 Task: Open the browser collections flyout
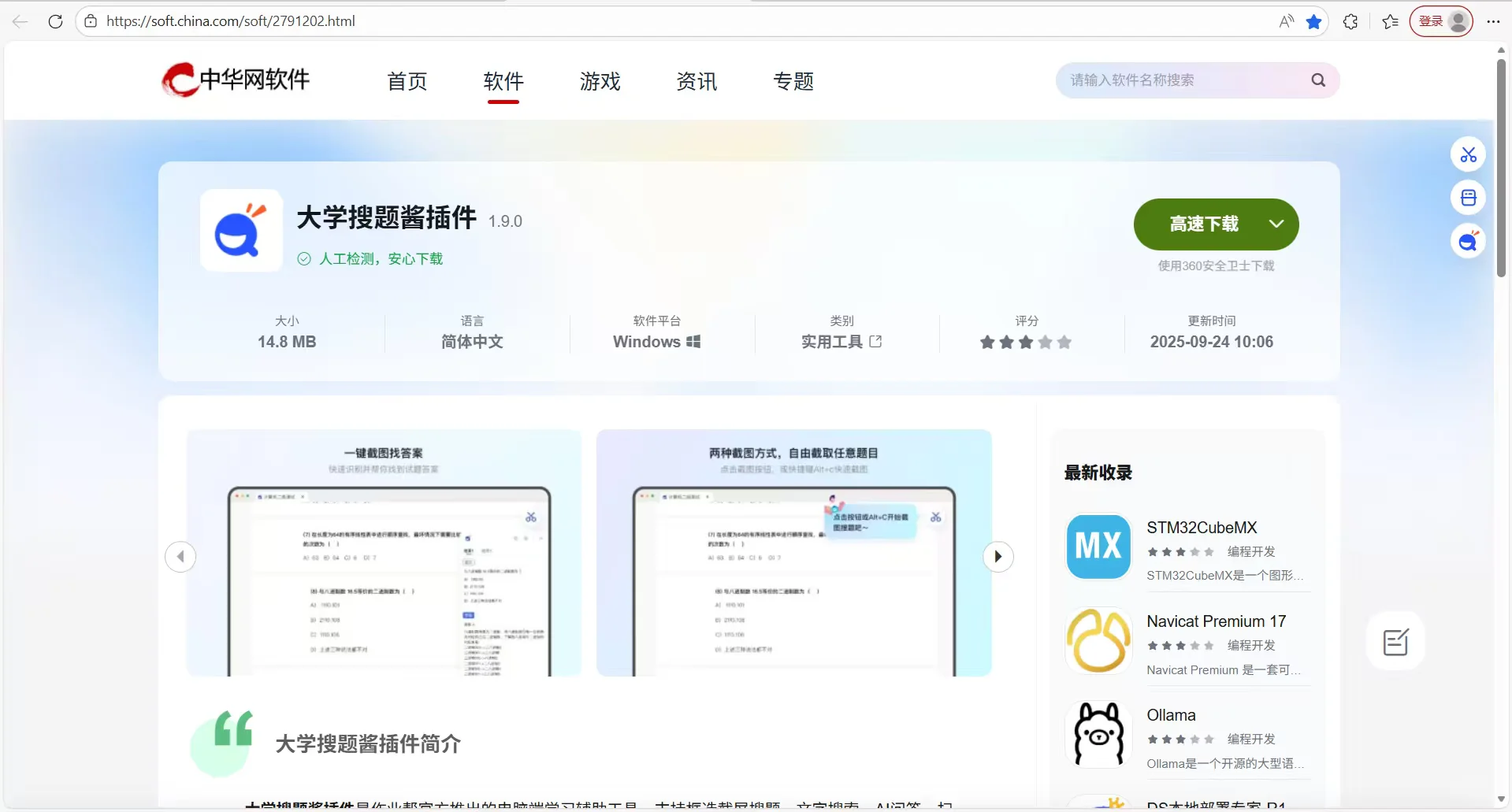pos(1389,21)
